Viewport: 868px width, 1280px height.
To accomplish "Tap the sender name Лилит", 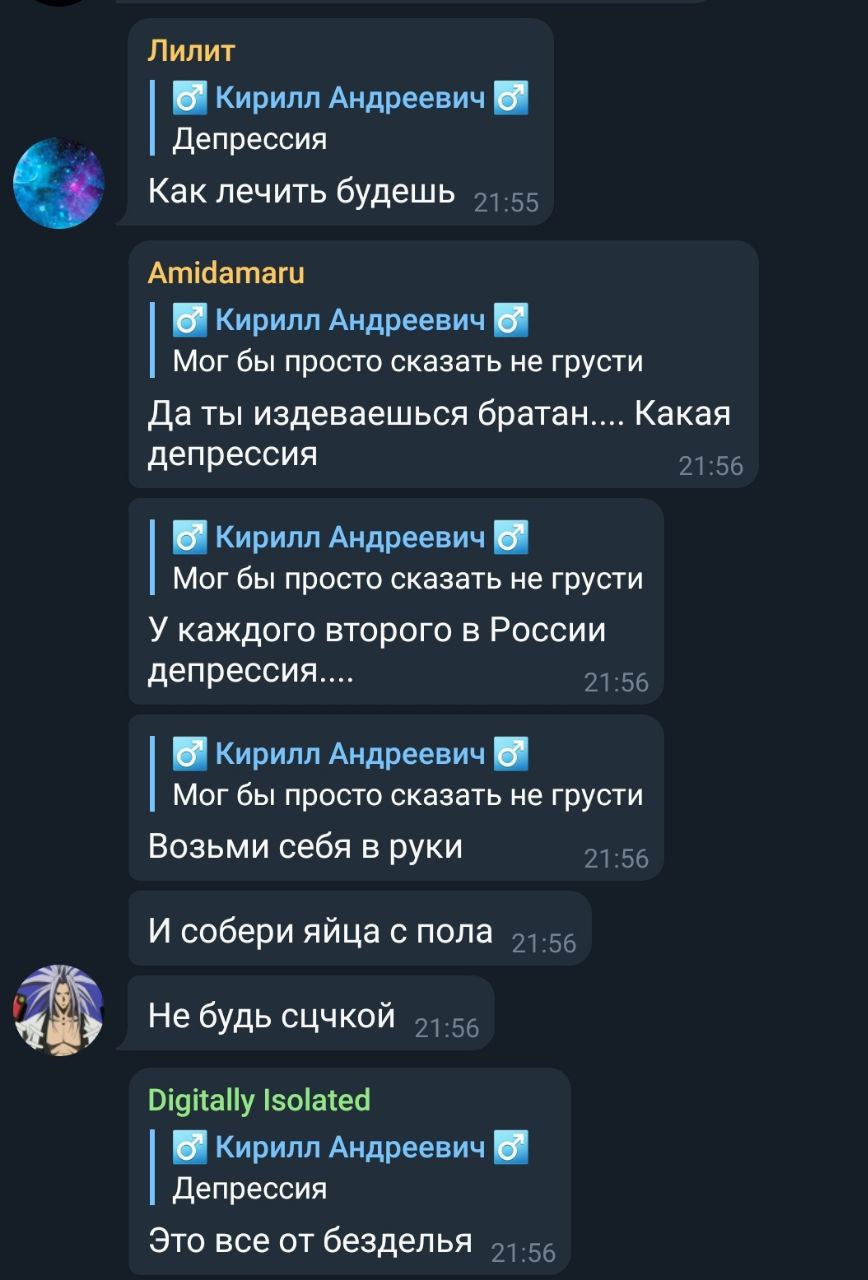I will (191, 49).
